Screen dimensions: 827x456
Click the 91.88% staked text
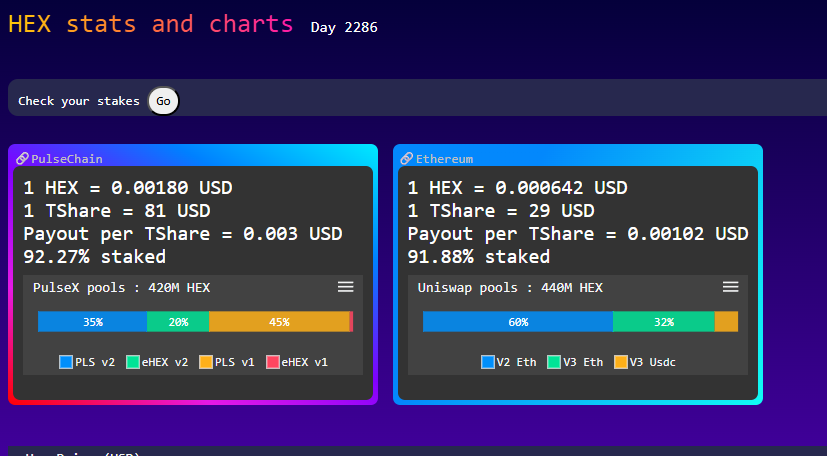tap(479, 257)
